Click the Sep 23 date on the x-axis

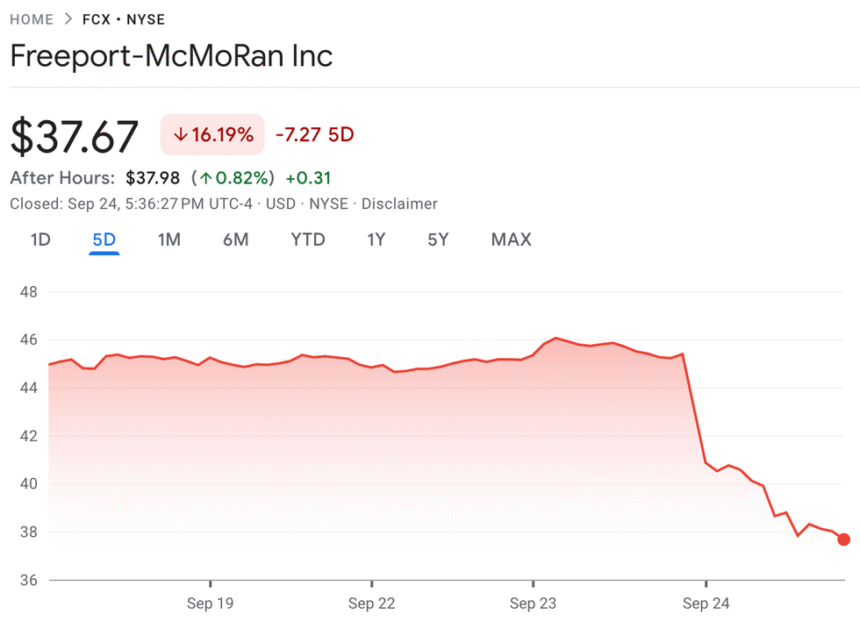click(x=533, y=604)
